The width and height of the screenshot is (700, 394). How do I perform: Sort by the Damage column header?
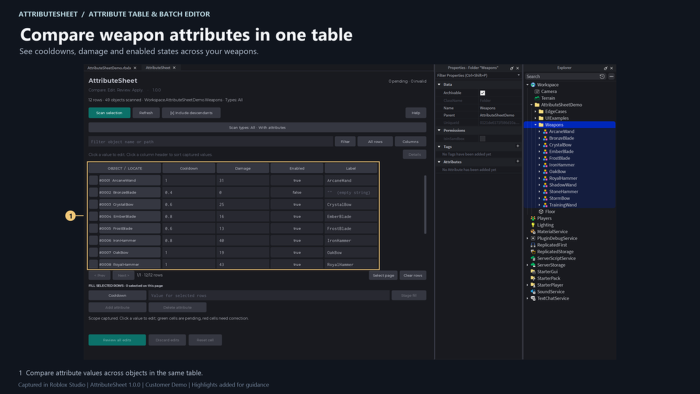(x=243, y=168)
